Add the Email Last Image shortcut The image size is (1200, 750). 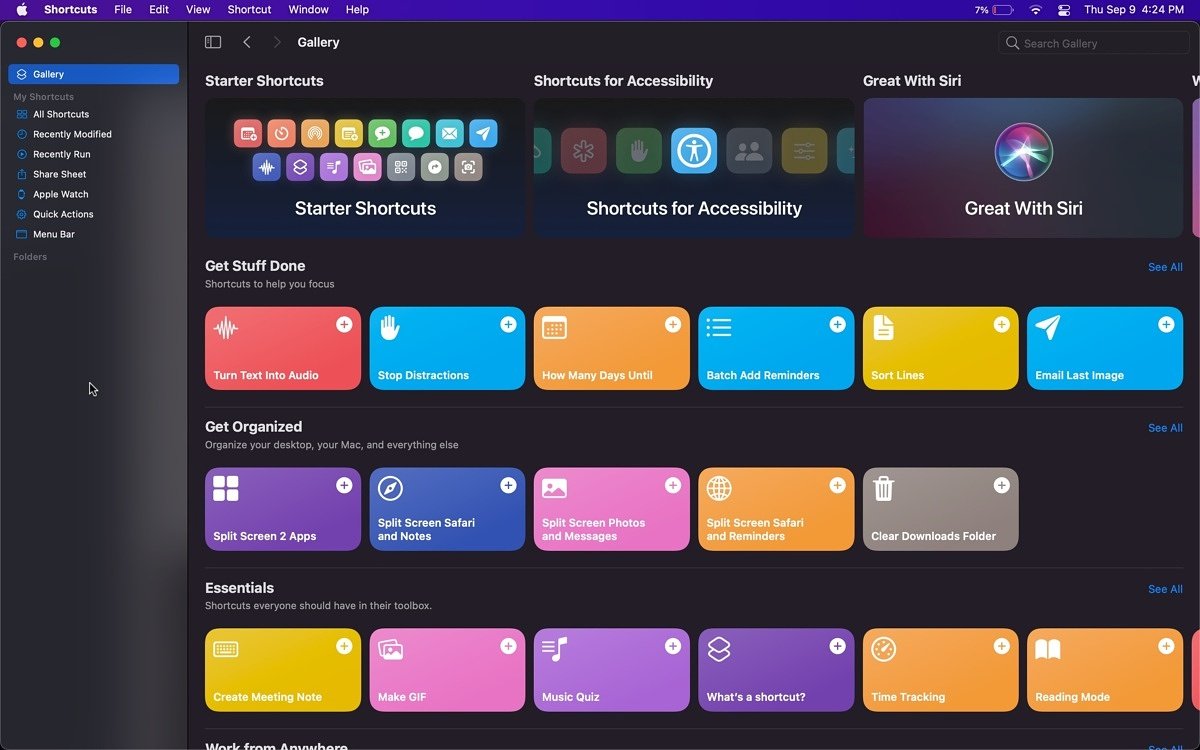click(1166, 324)
